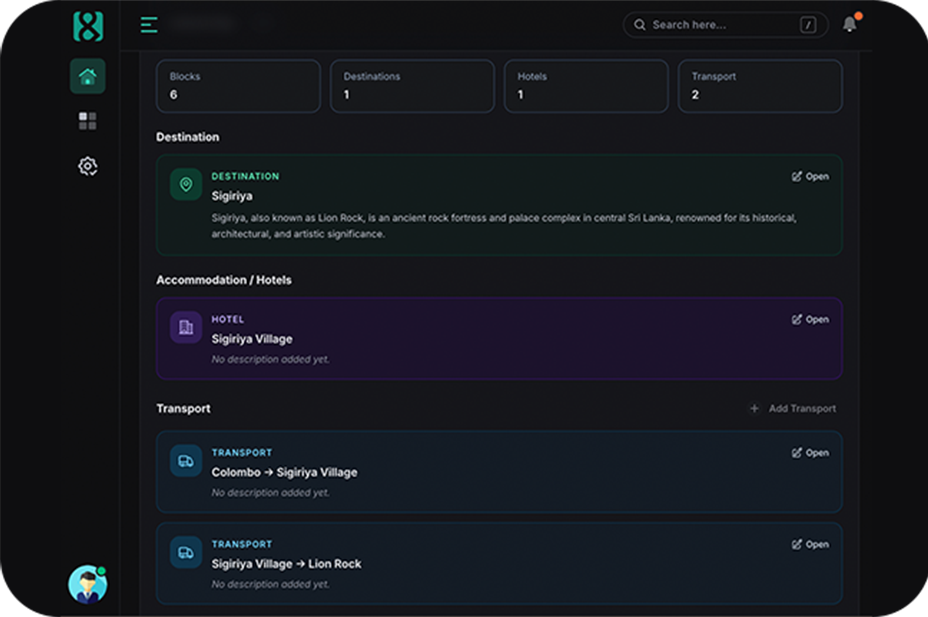This screenshot has width=928, height=617.
Task: Click 'No description added yet.' under Colombo transport
Action: point(270,492)
